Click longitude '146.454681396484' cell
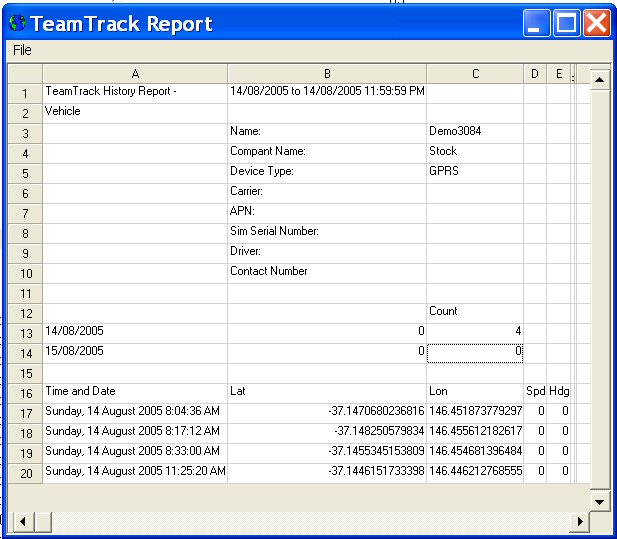The width and height of the screenshot is (617, 539). pos(475,453)
